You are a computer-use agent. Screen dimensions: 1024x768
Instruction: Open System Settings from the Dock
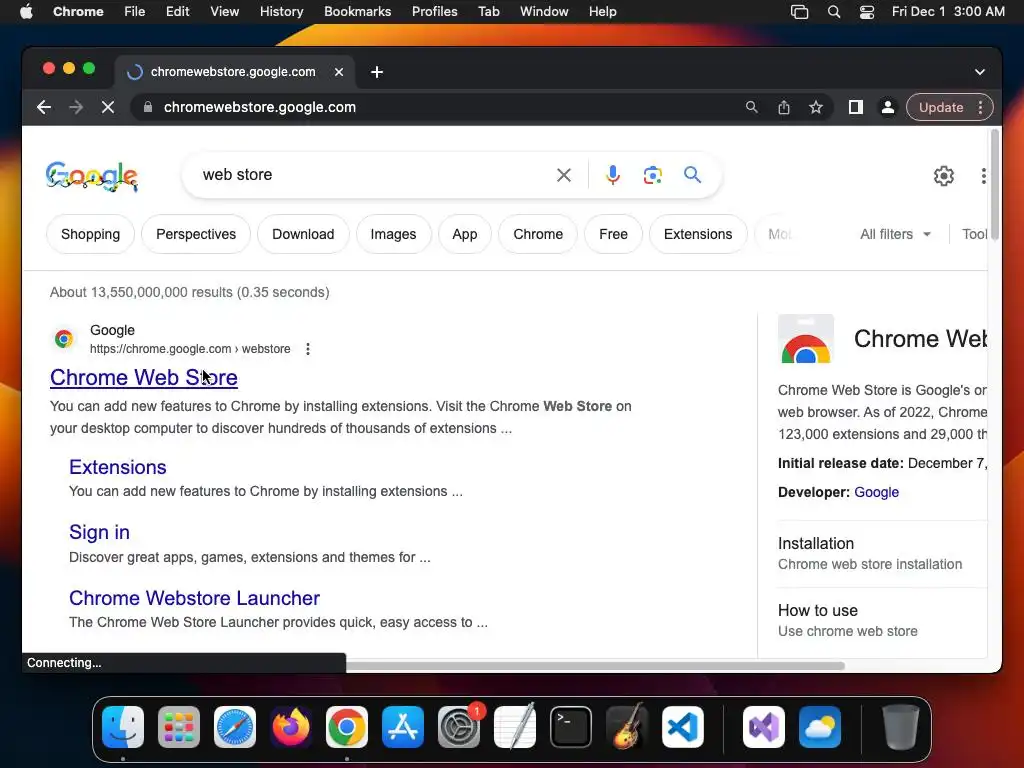click(x=459, y=727)
